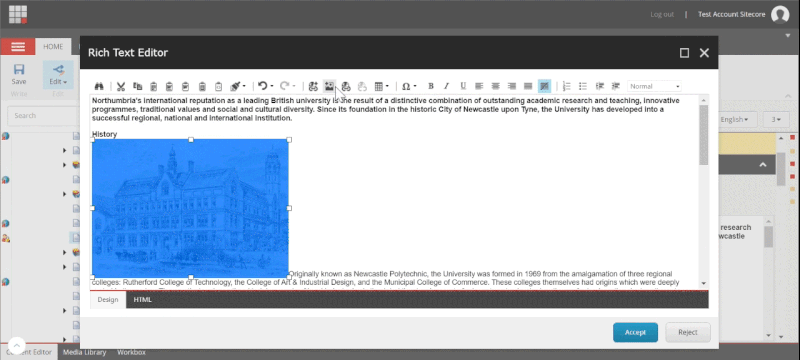Remove link with the greyed unlink icon

pos(362,86)
